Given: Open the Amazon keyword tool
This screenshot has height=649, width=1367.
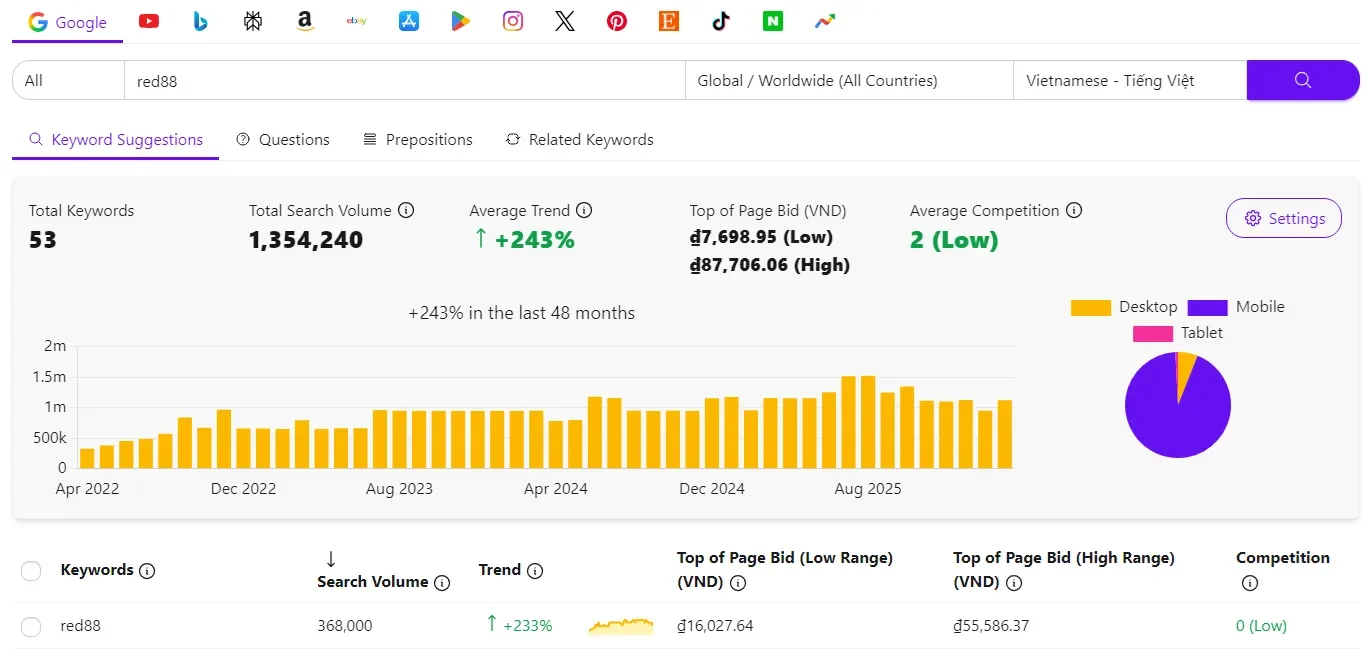Looking at the screenshot, I should (x=305, y=21).
